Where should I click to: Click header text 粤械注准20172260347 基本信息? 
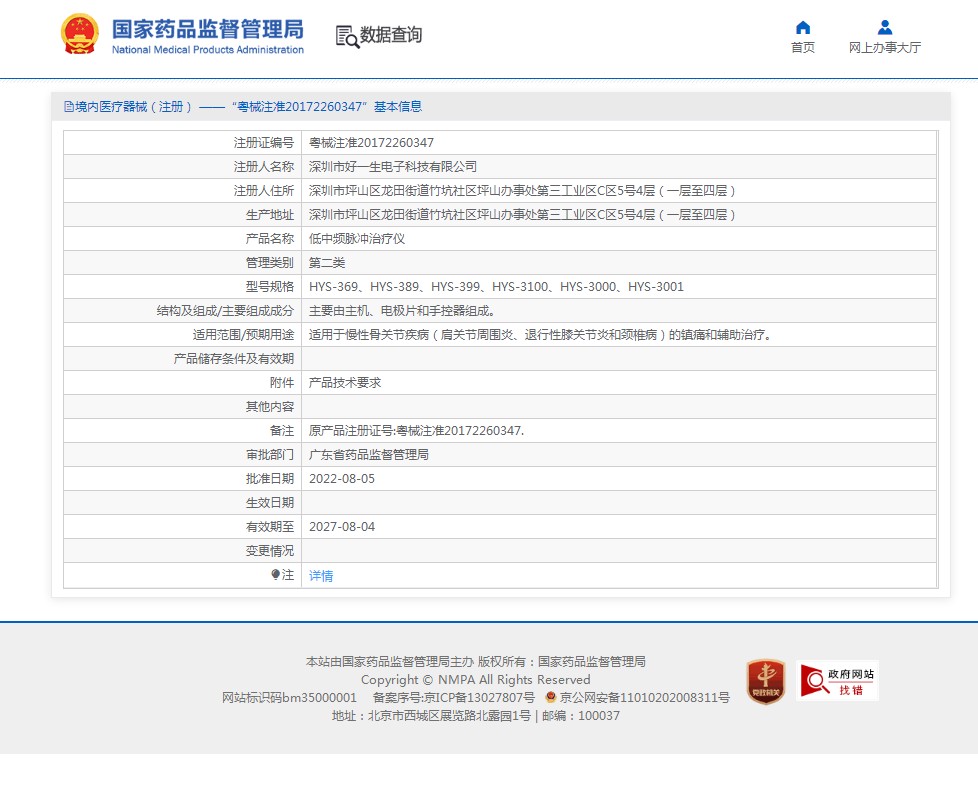pos(327,107)
